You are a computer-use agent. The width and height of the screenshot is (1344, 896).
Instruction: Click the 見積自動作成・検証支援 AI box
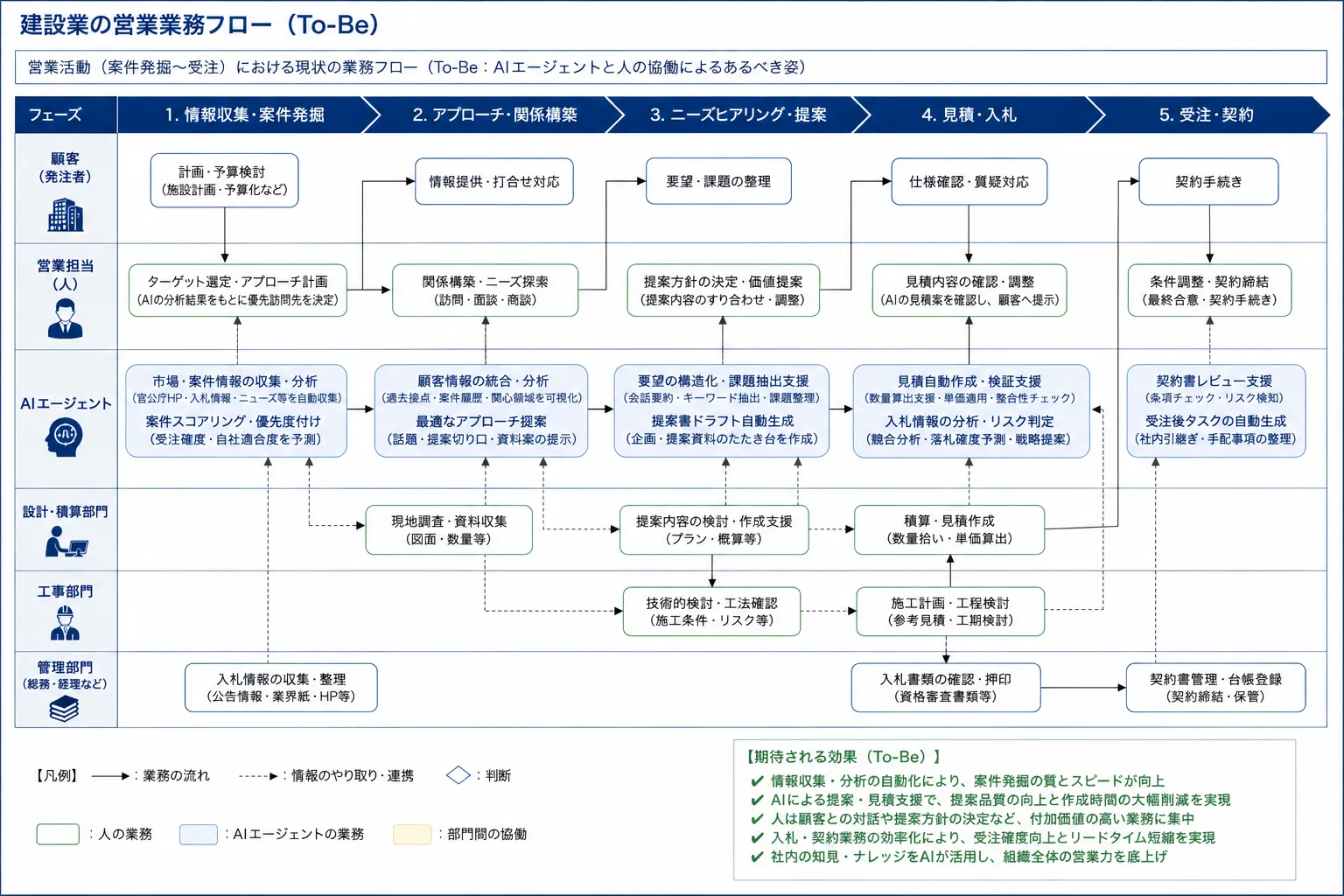click(971, 410)
